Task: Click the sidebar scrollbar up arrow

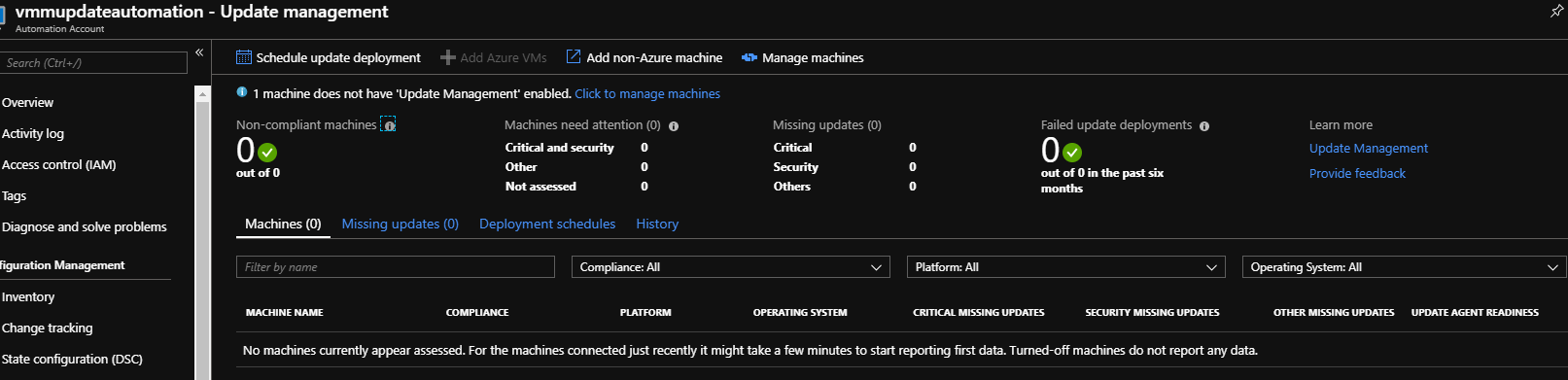Action: pos(203,94)
